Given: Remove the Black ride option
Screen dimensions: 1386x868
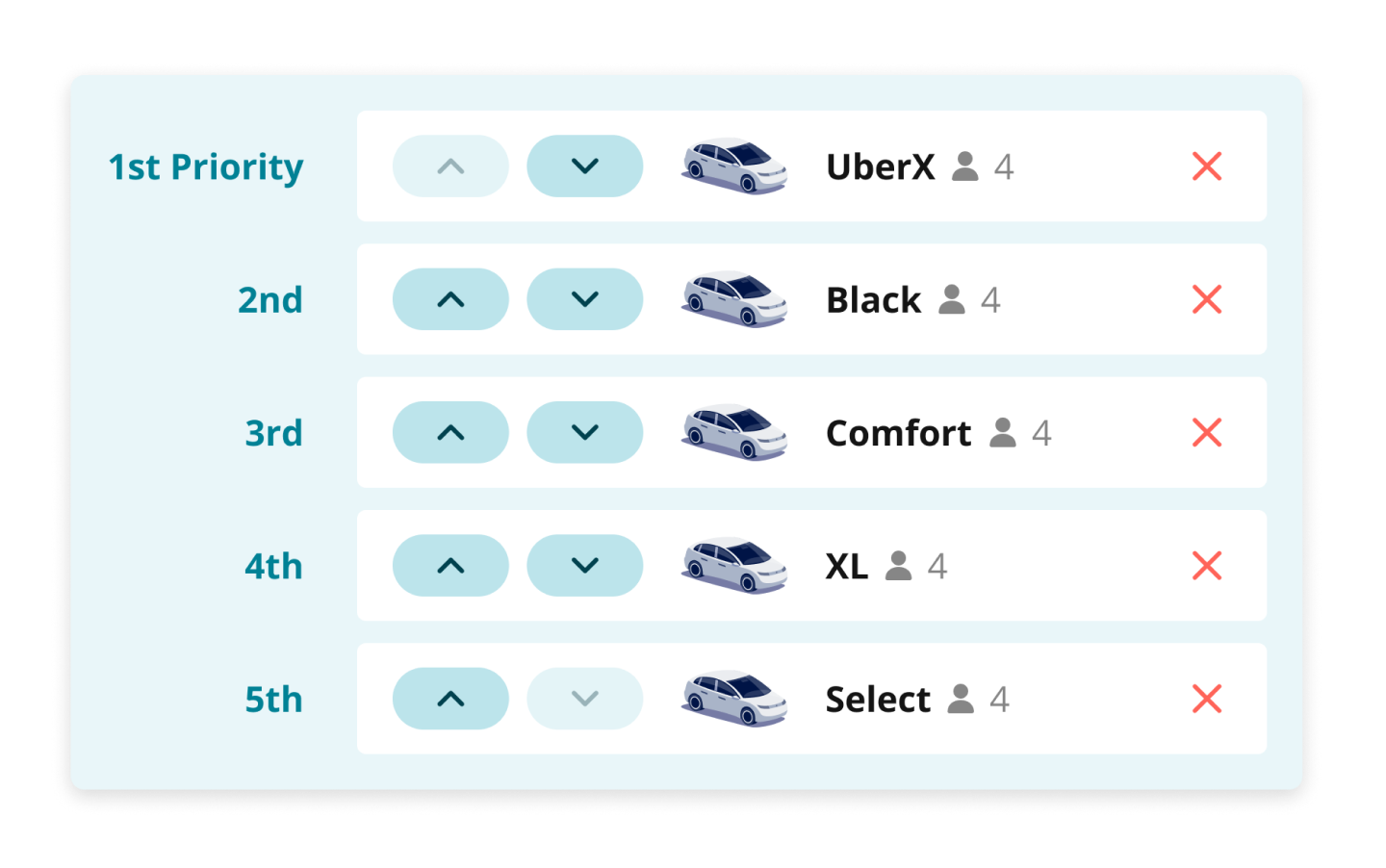Looking at the screenshot, I should coord(1206,299).
